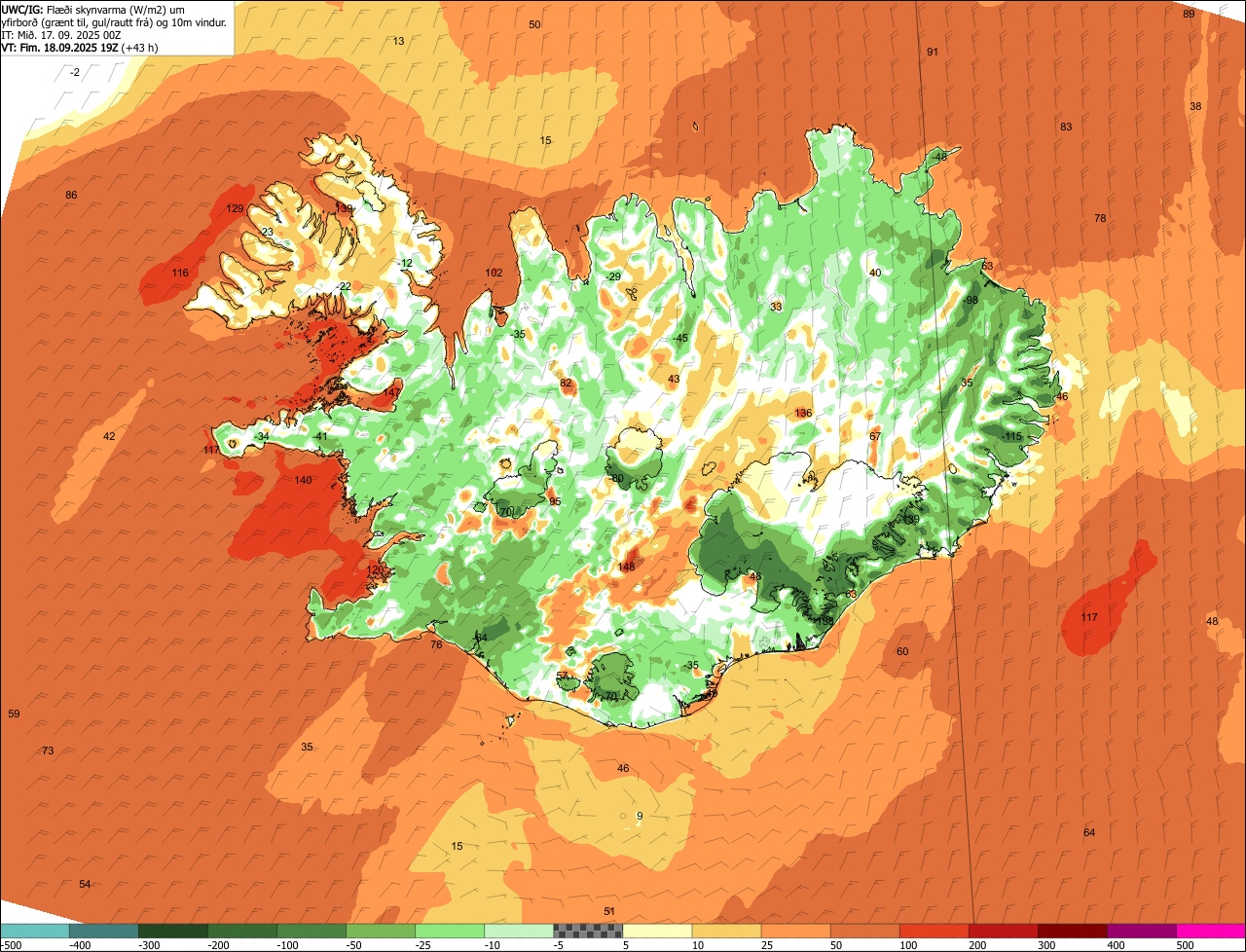This screenshot has height=952, width=1246.
Task: Click the '53' value on the northeast coast
Action: point(986,266)
